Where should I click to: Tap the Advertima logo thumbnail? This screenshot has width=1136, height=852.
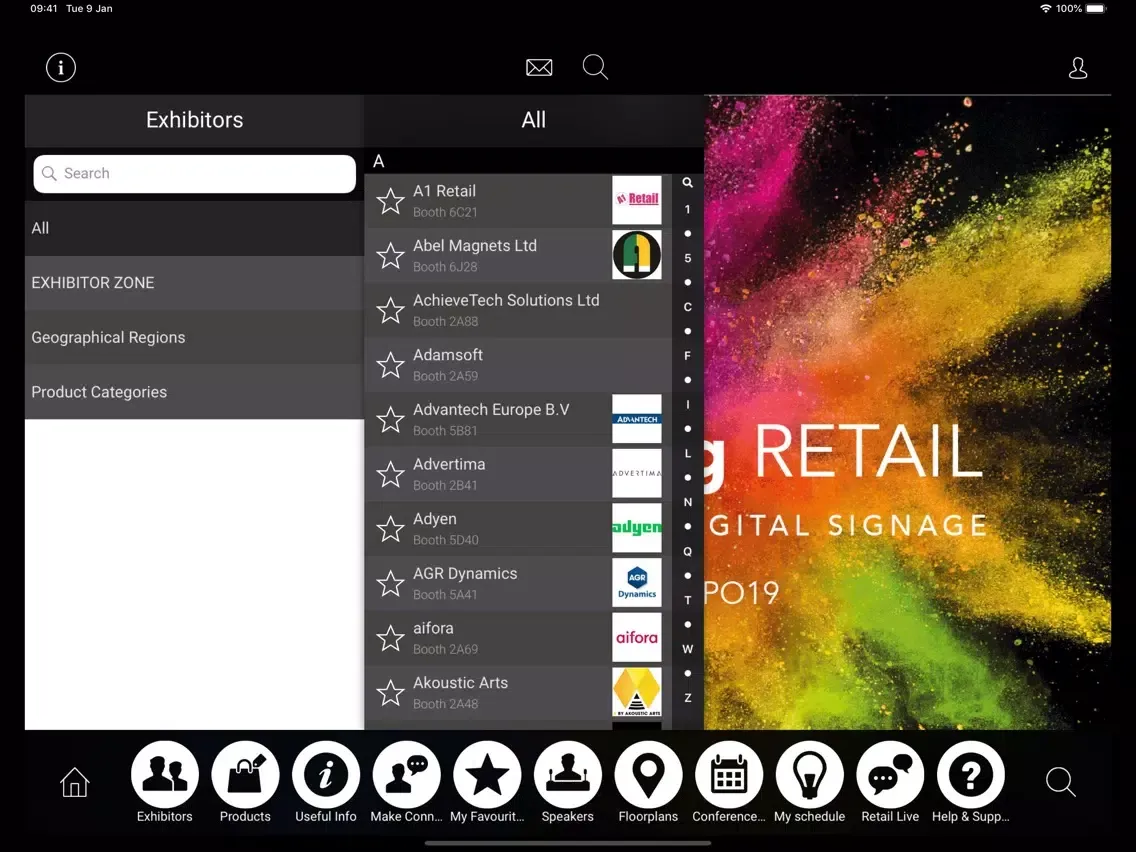point(637,474)
